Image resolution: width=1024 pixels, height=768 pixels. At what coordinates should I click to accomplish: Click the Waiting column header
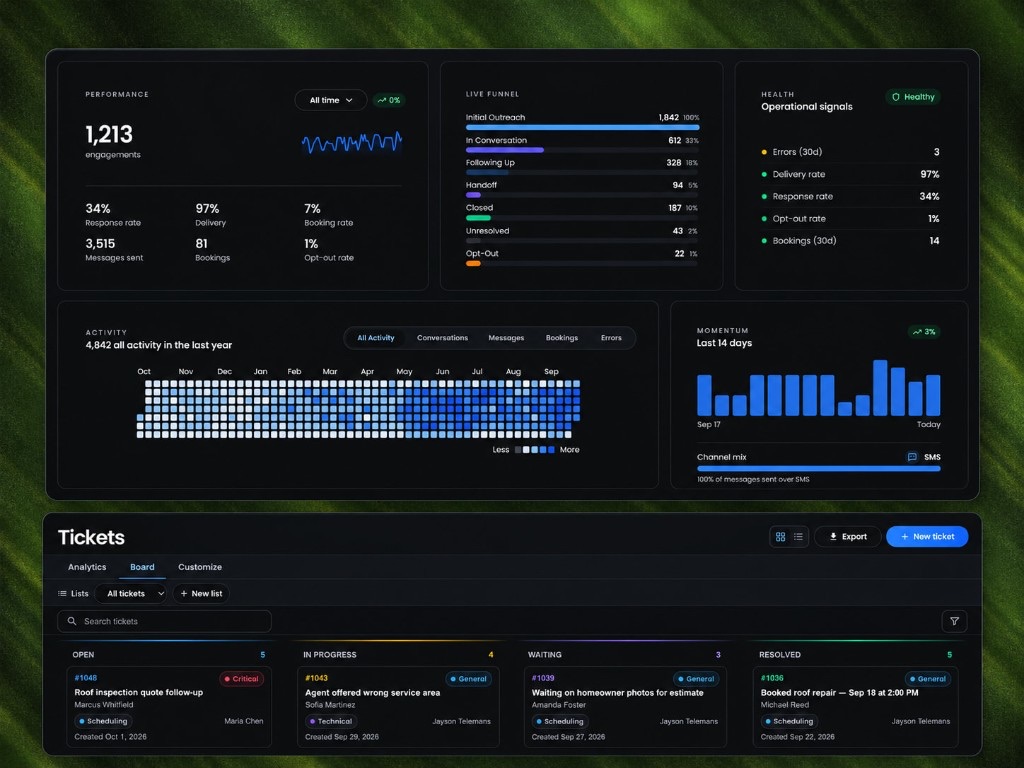(545, 654)
